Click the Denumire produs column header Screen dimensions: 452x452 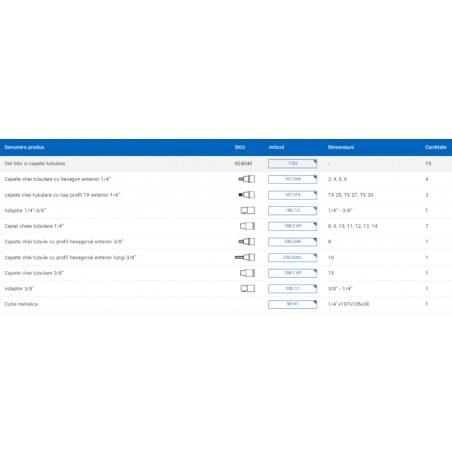(x=24, y=147)
